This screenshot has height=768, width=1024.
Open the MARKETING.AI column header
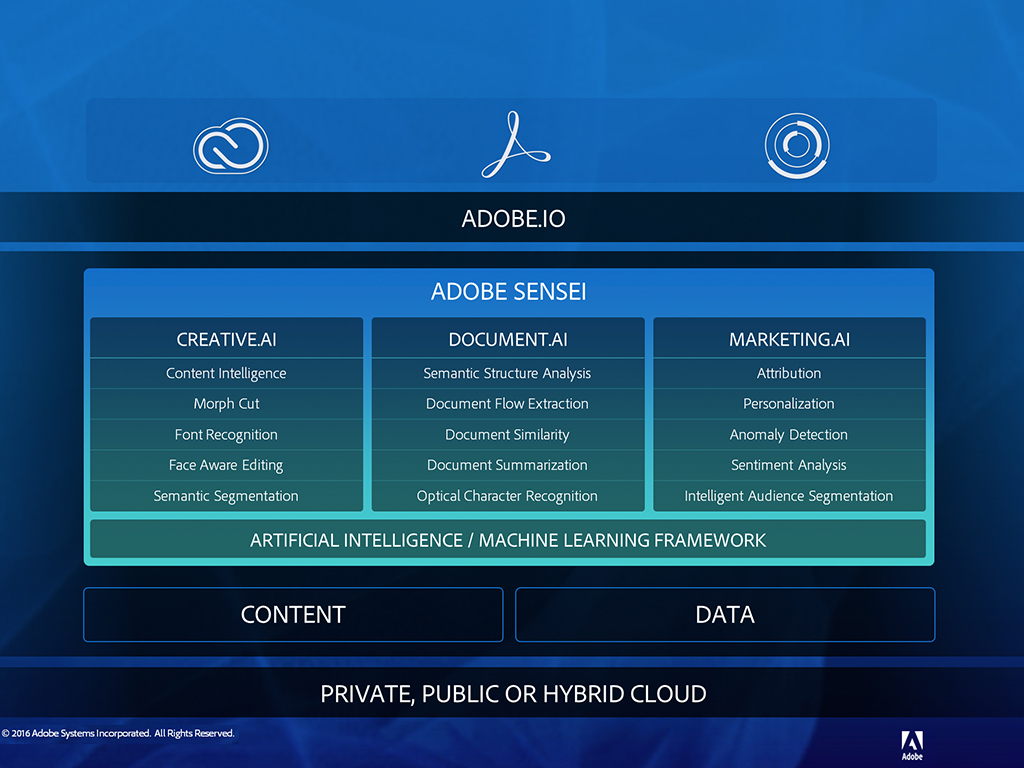tap(789, 339)
